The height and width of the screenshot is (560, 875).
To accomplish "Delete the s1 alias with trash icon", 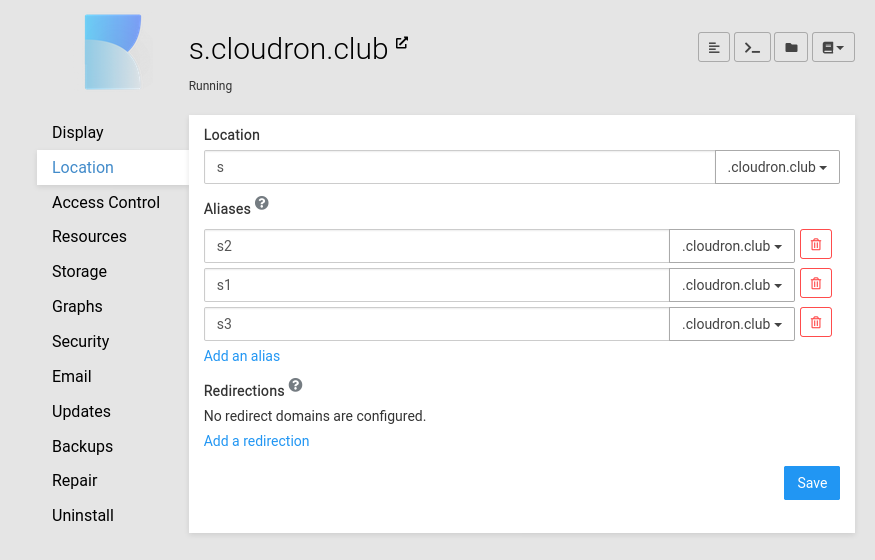I will pyautogui.click(x=816, y=284).
